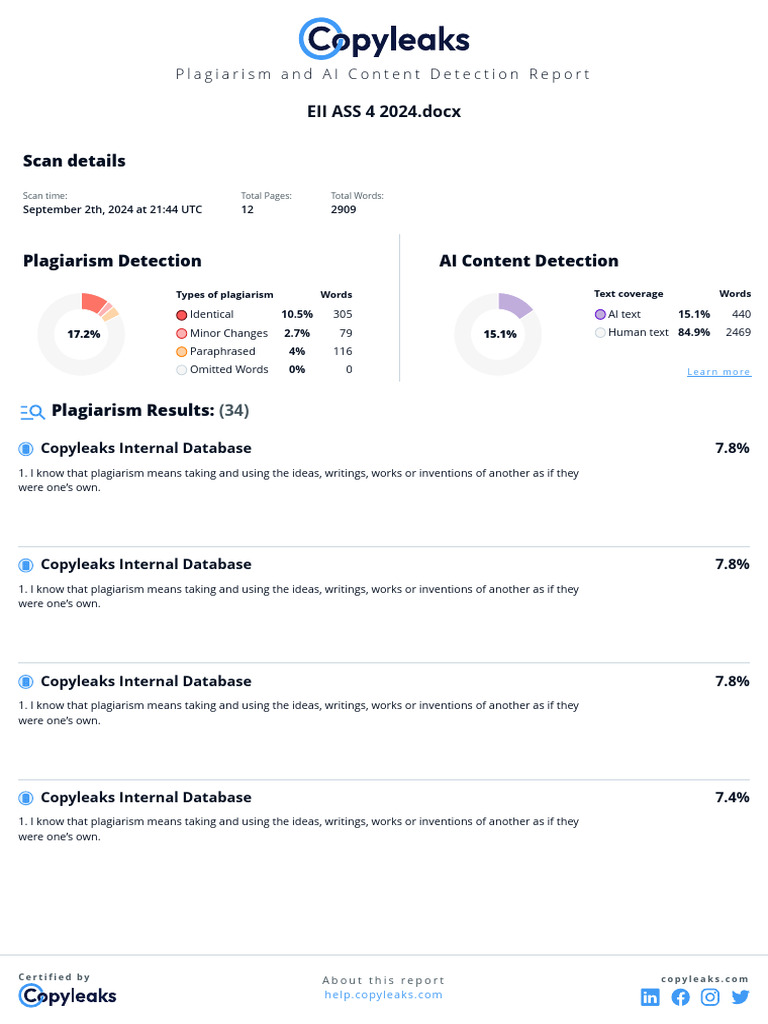Click the orange Paraphrased color swatch
This screenshot has height=1024, width=768.
[181, 352]
